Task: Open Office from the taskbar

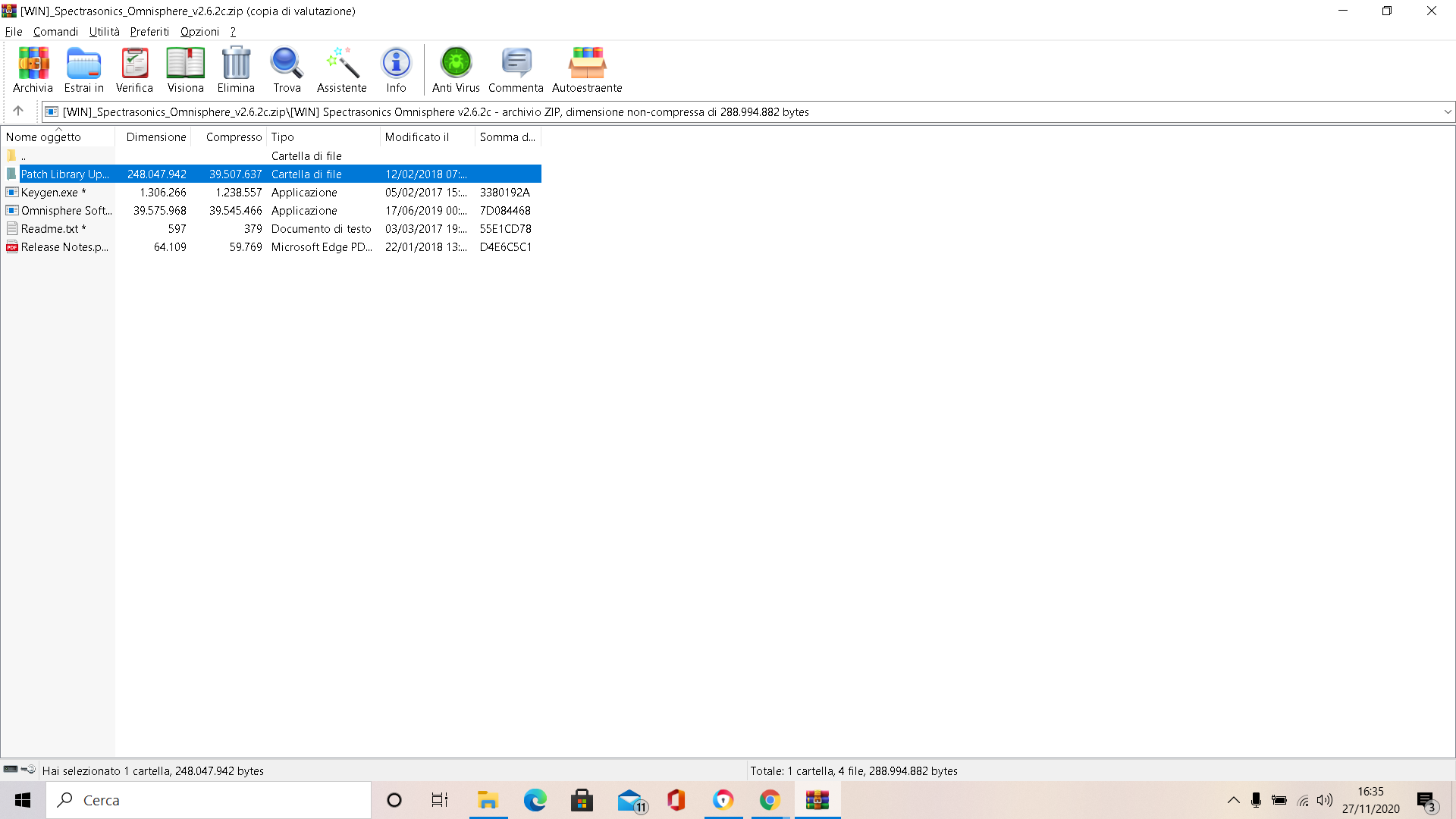Action: click(x=676, y=800)
